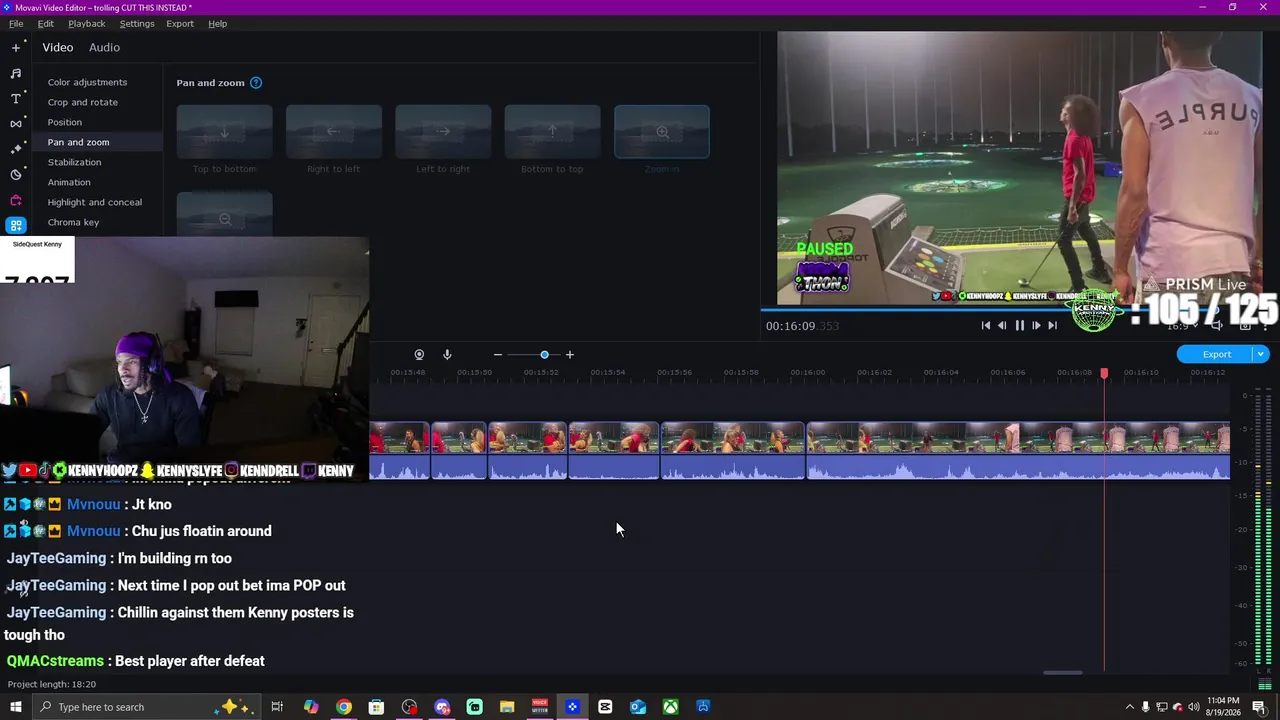Click the Export button
Image resolution: width=1280 pixels, height=720 pixels.
pos(1216,354)
